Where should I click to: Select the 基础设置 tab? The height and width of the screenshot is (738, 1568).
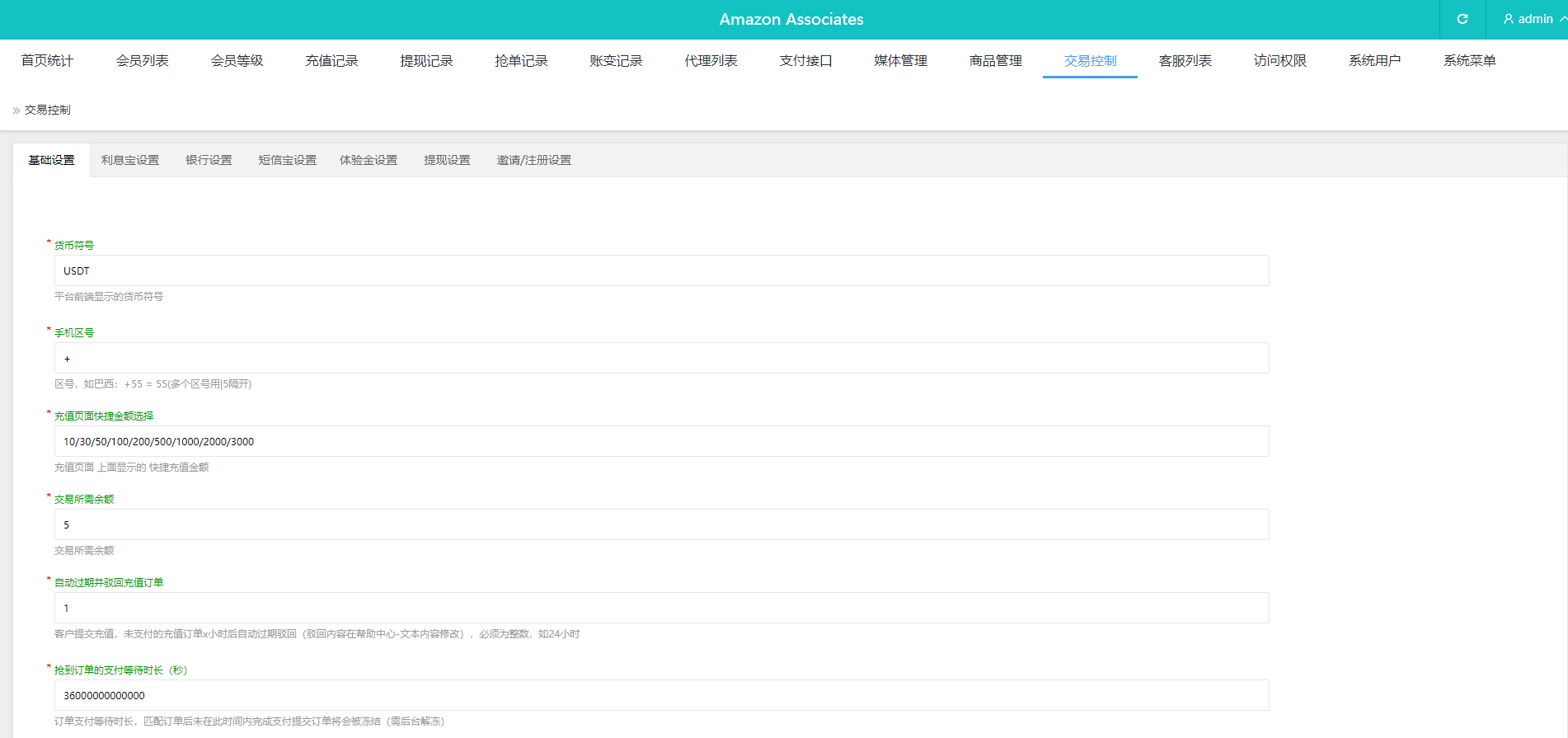point(51,160)
